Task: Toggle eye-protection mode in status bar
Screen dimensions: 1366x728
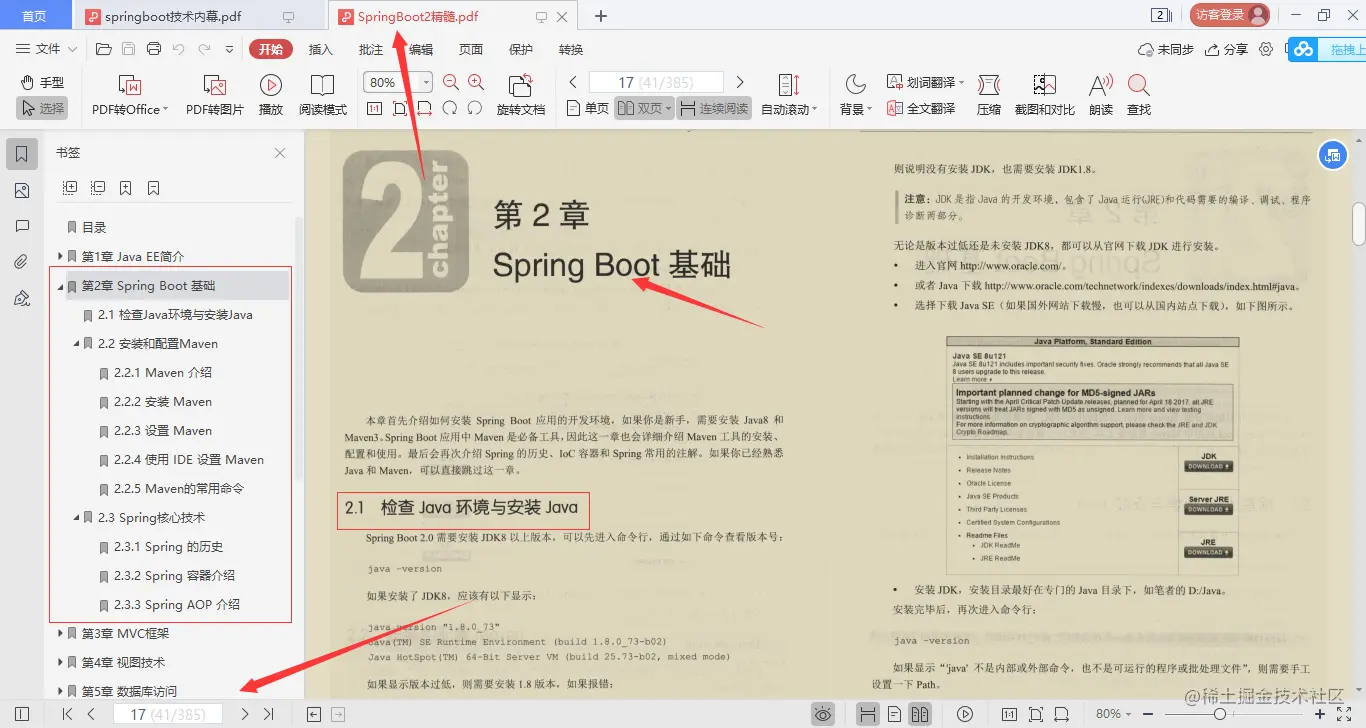Action: 822,714
